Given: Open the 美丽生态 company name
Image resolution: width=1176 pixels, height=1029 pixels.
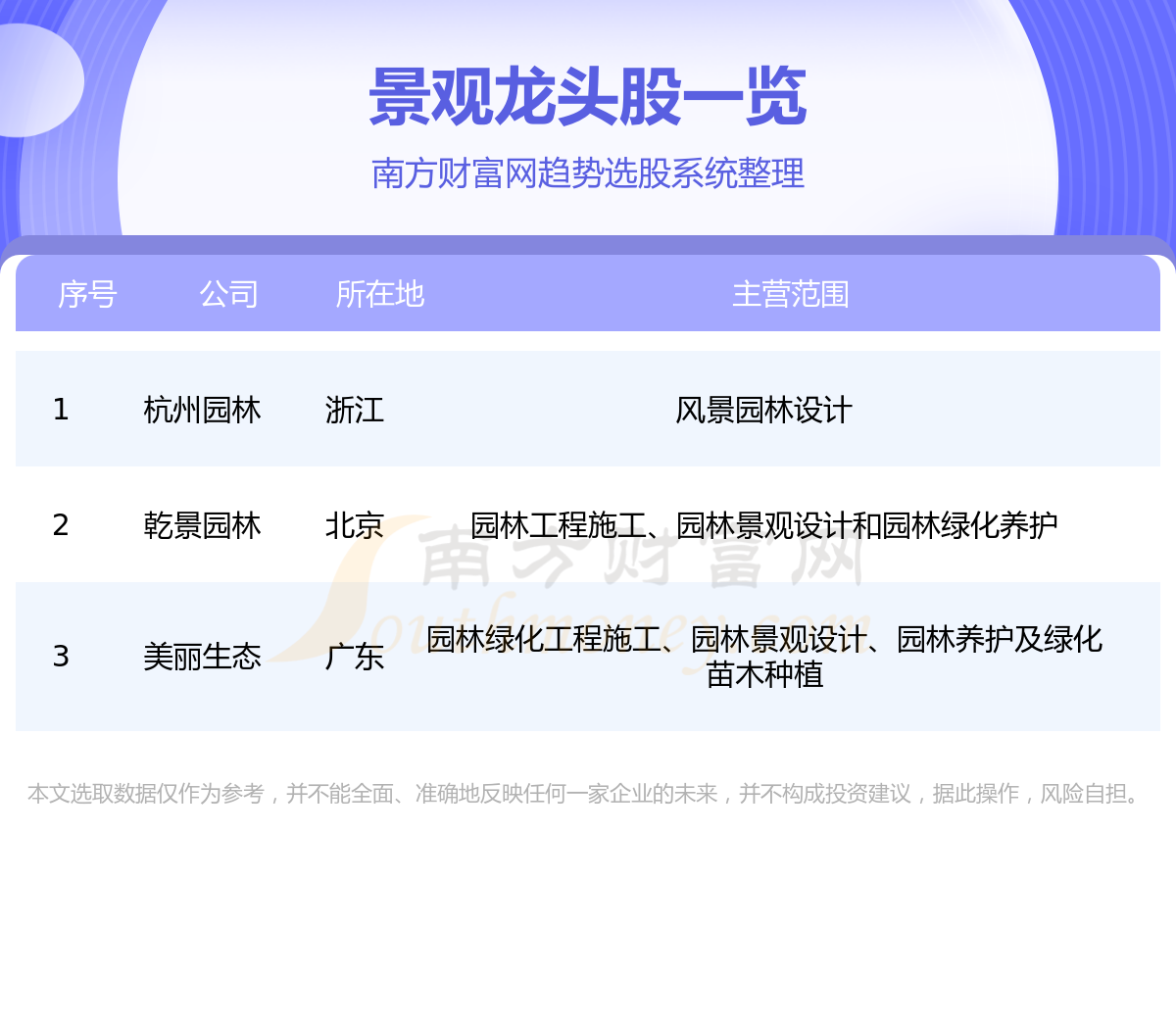Looking at the screenshot, I should point(202,657).
